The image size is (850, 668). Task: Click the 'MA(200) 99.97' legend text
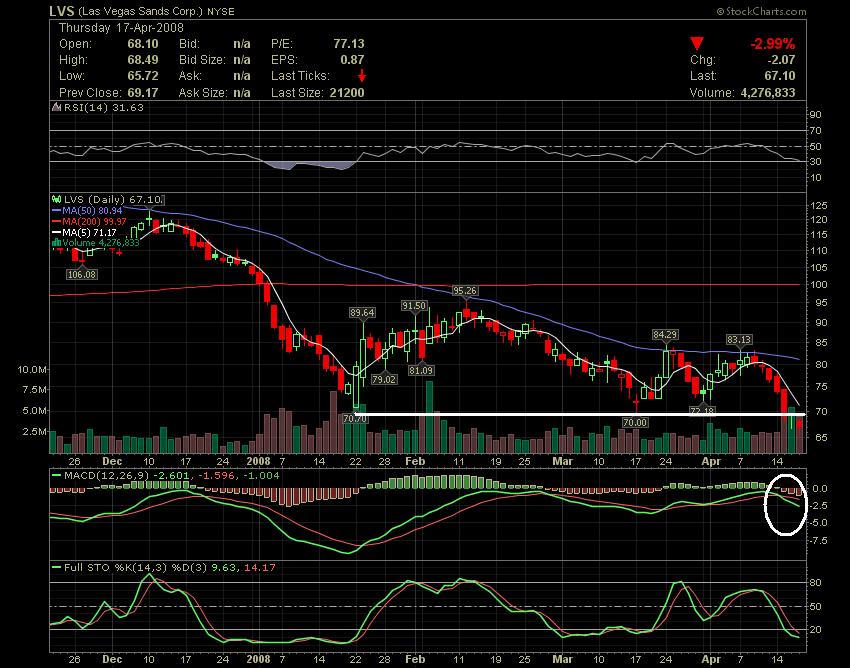click(94, 221)
